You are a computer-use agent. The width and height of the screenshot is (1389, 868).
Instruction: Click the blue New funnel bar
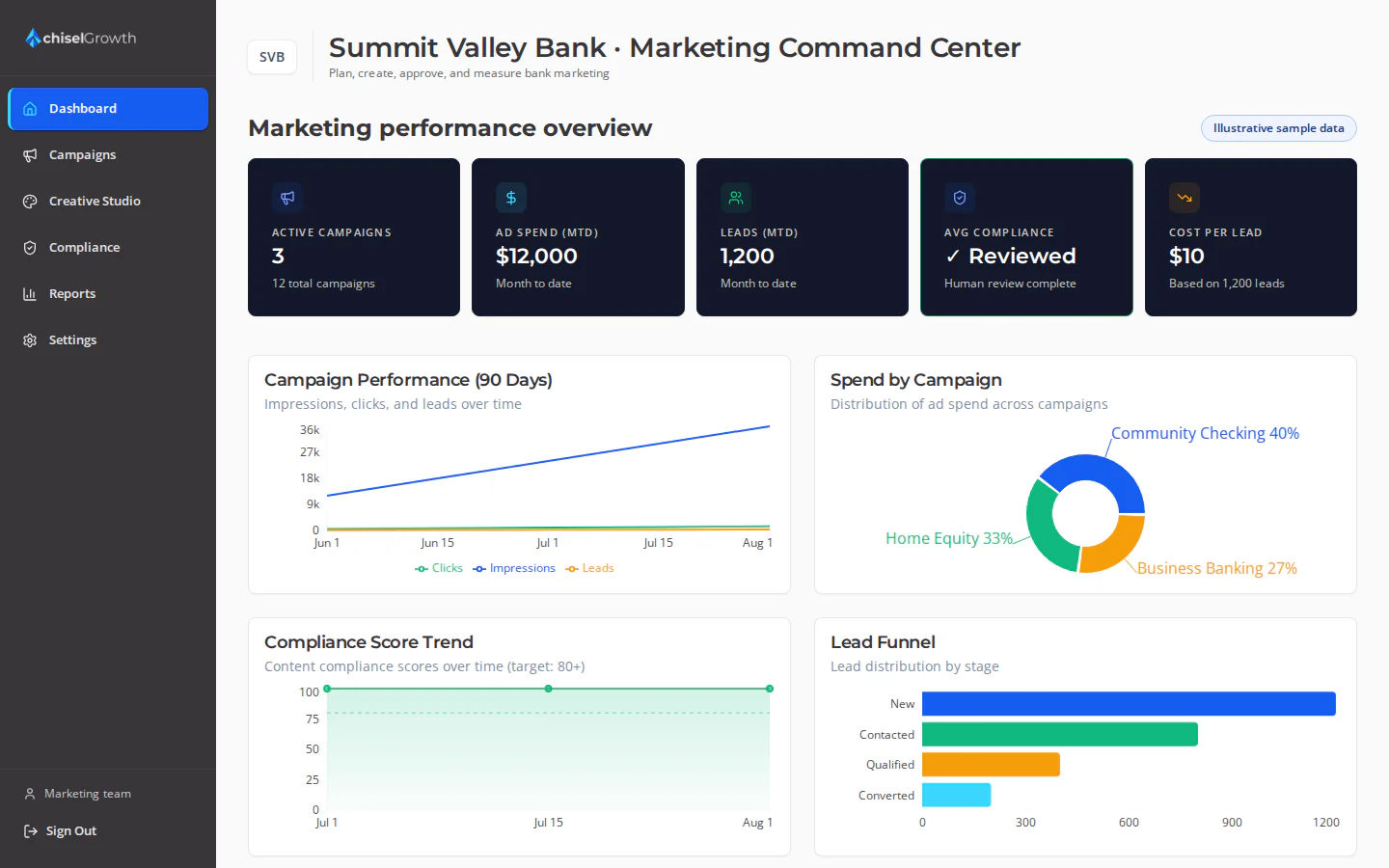coord(1129,704)
